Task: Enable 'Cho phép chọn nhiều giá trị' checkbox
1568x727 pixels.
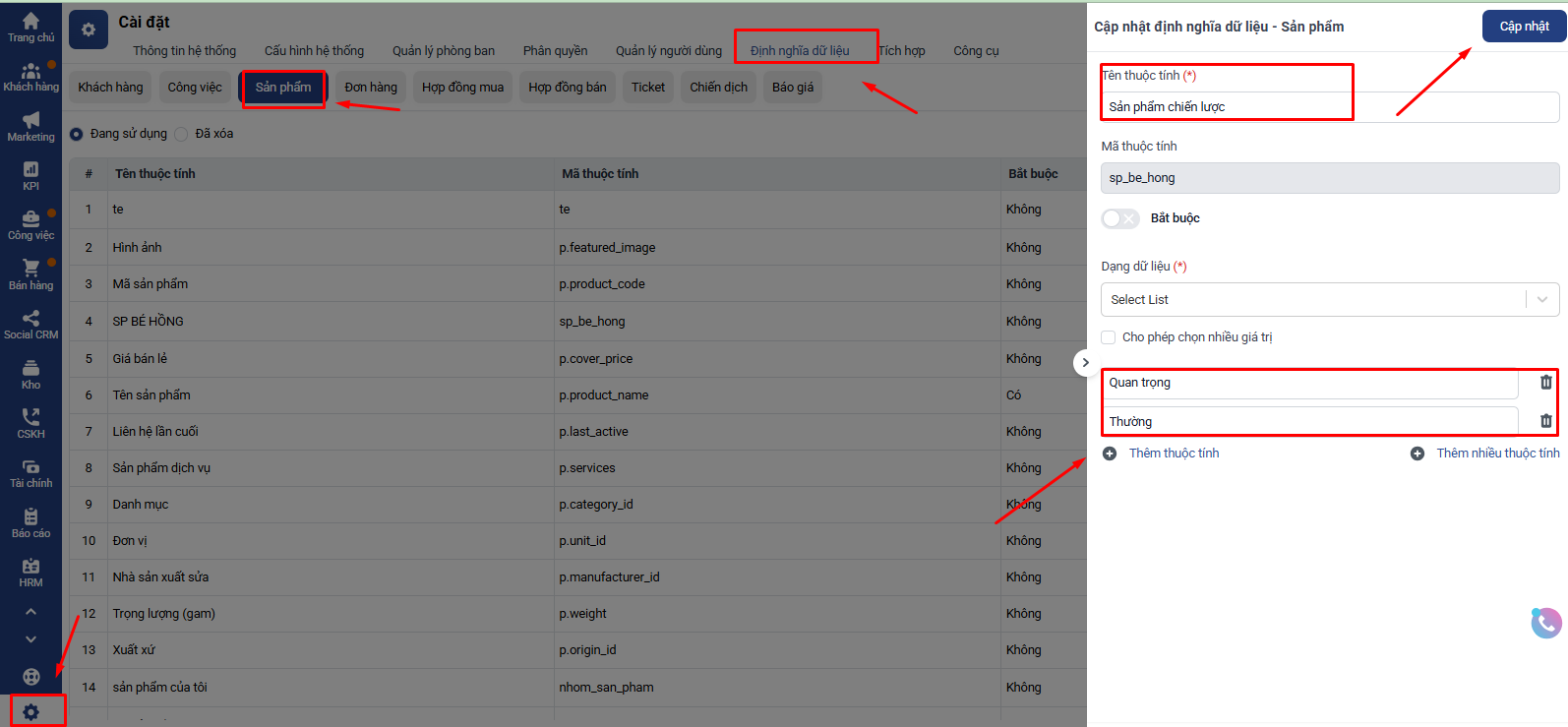Action: point(1109,337)
